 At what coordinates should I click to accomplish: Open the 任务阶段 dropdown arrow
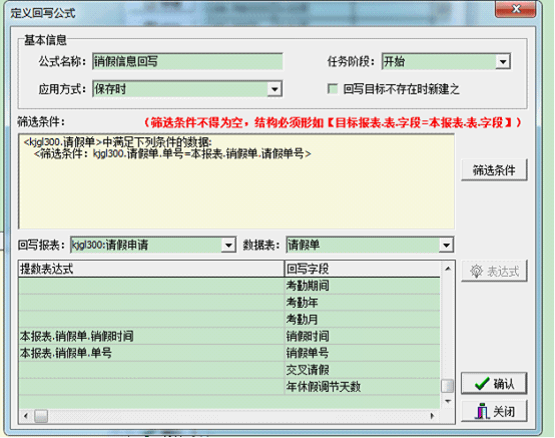[x=503, y=62]
